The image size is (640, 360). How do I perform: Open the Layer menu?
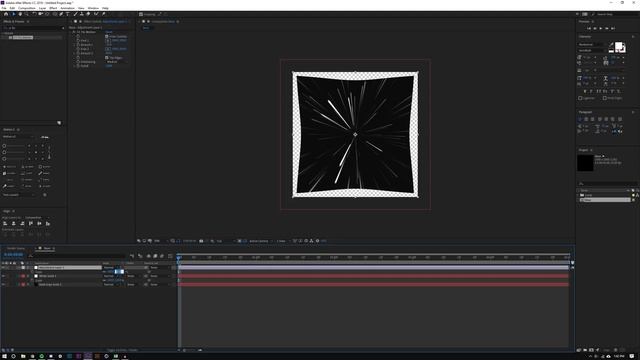(42, 8)
